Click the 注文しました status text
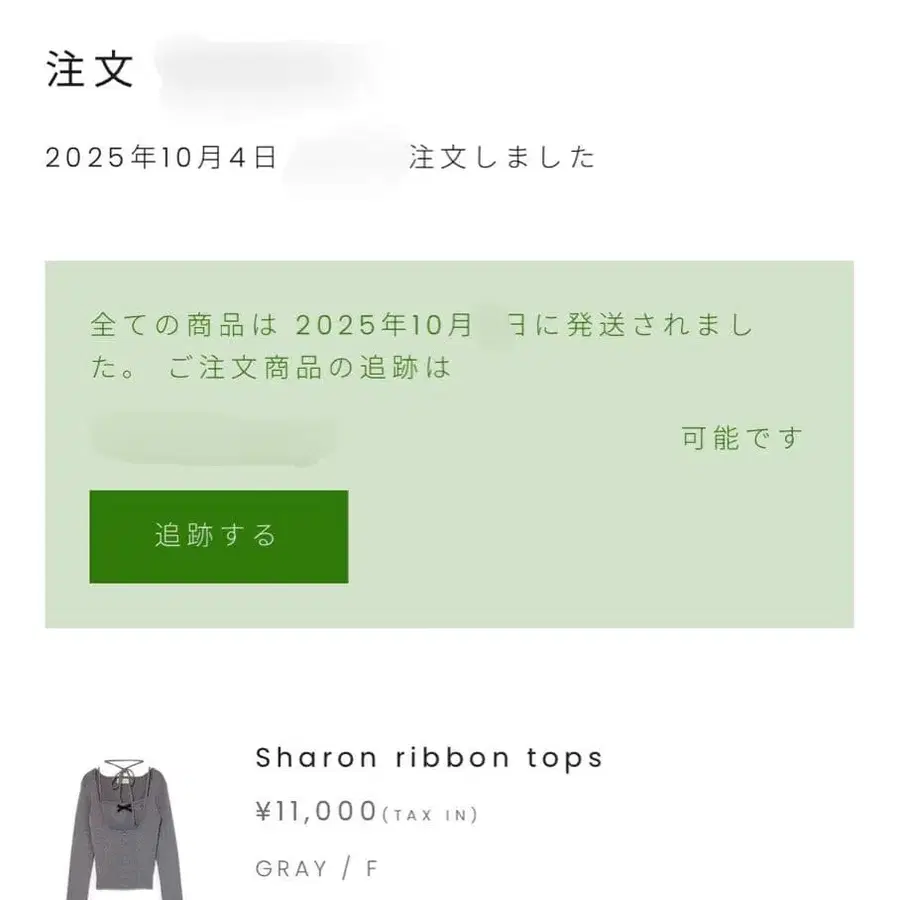This screenshot has width=900, height=900. click(502, 158)
